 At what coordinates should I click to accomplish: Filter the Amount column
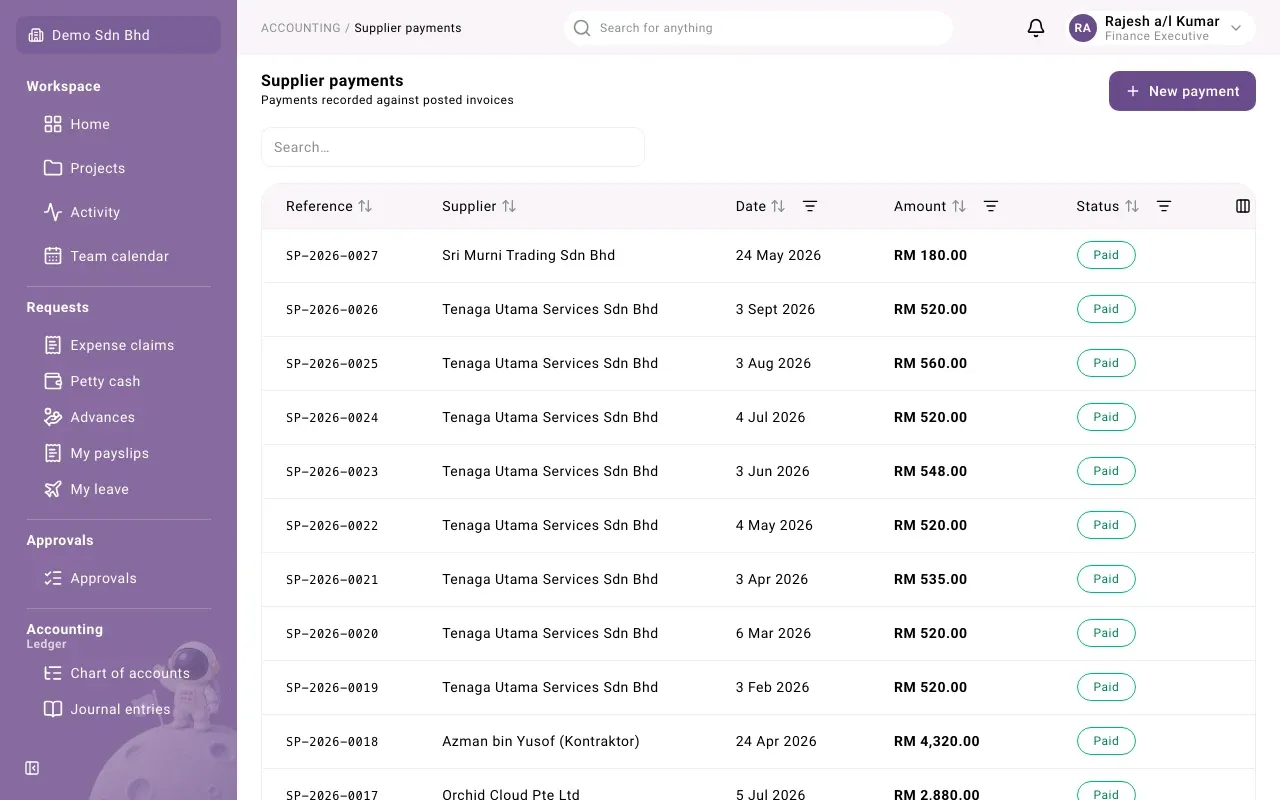(991, 206)
